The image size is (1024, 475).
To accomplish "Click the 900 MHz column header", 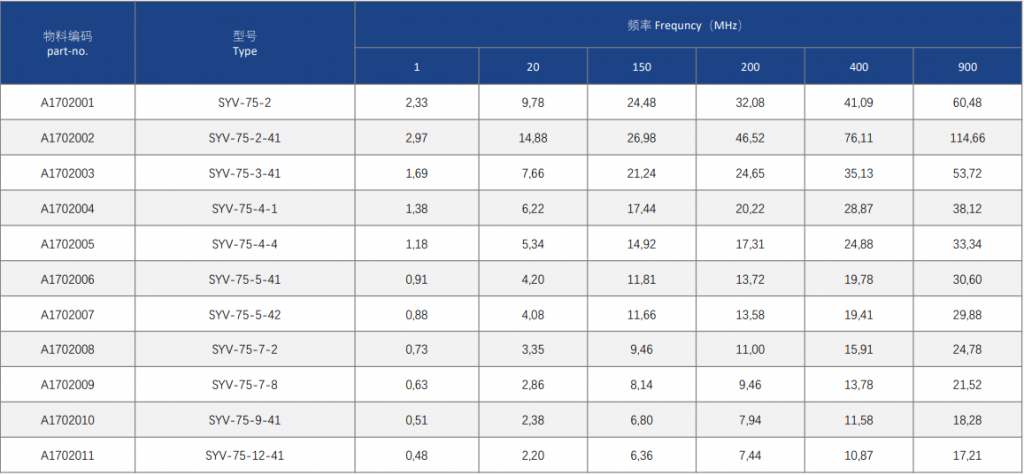I will pyautogui.click(x=968, y=67).
